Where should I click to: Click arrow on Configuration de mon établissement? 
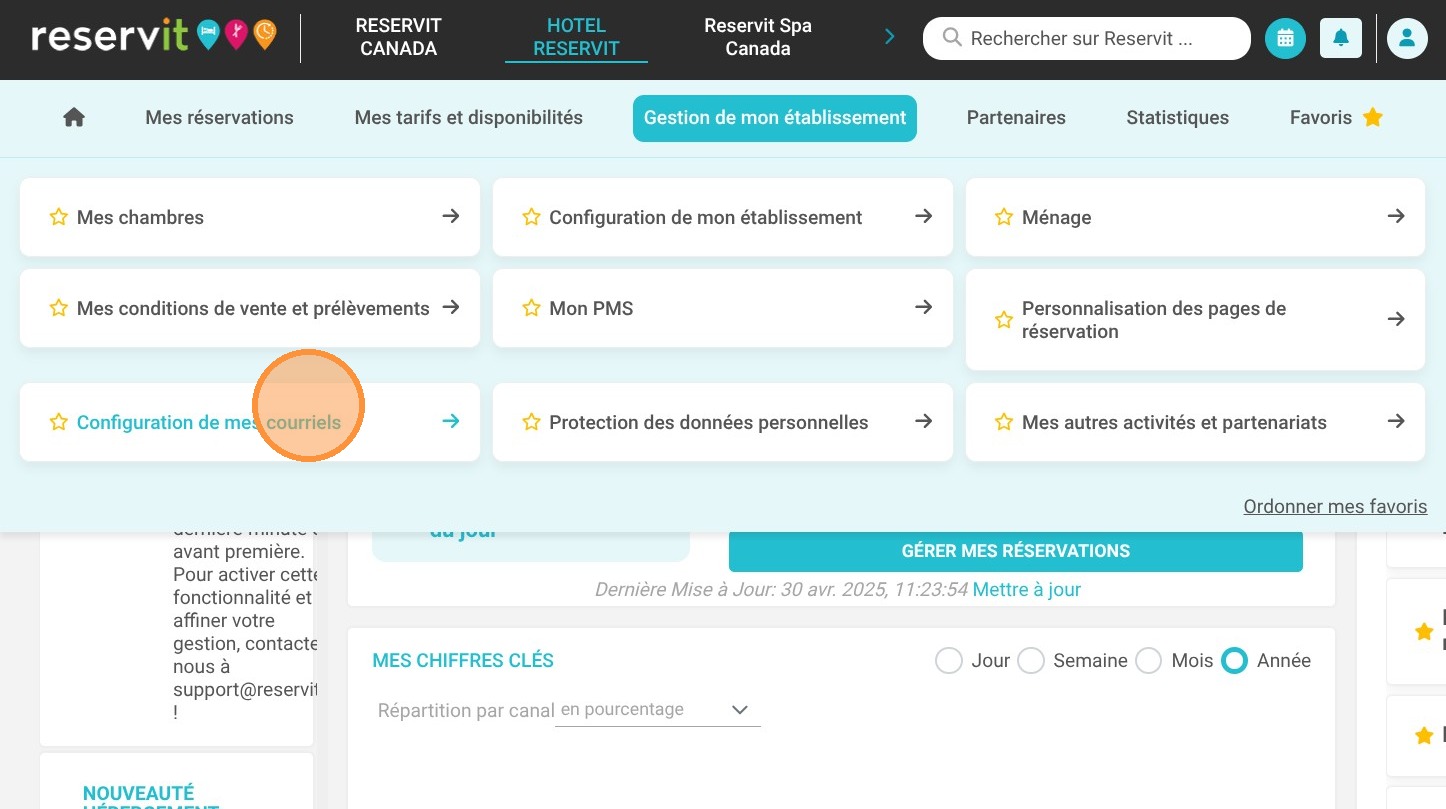[924, 216]
